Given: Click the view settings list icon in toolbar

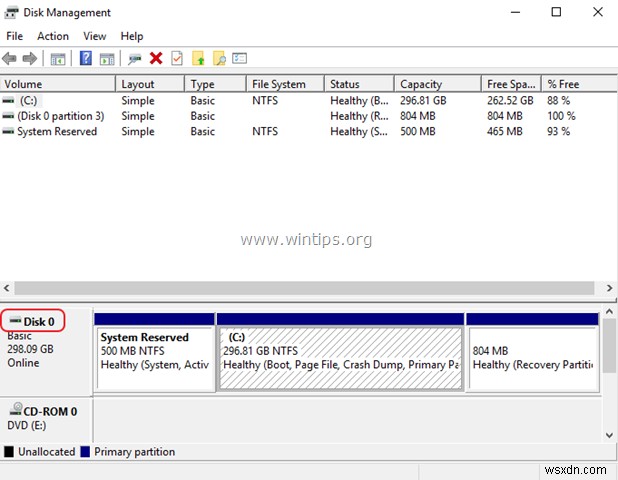Looking at the screenshot, I should pyautogui.click(x=240, y=58).
